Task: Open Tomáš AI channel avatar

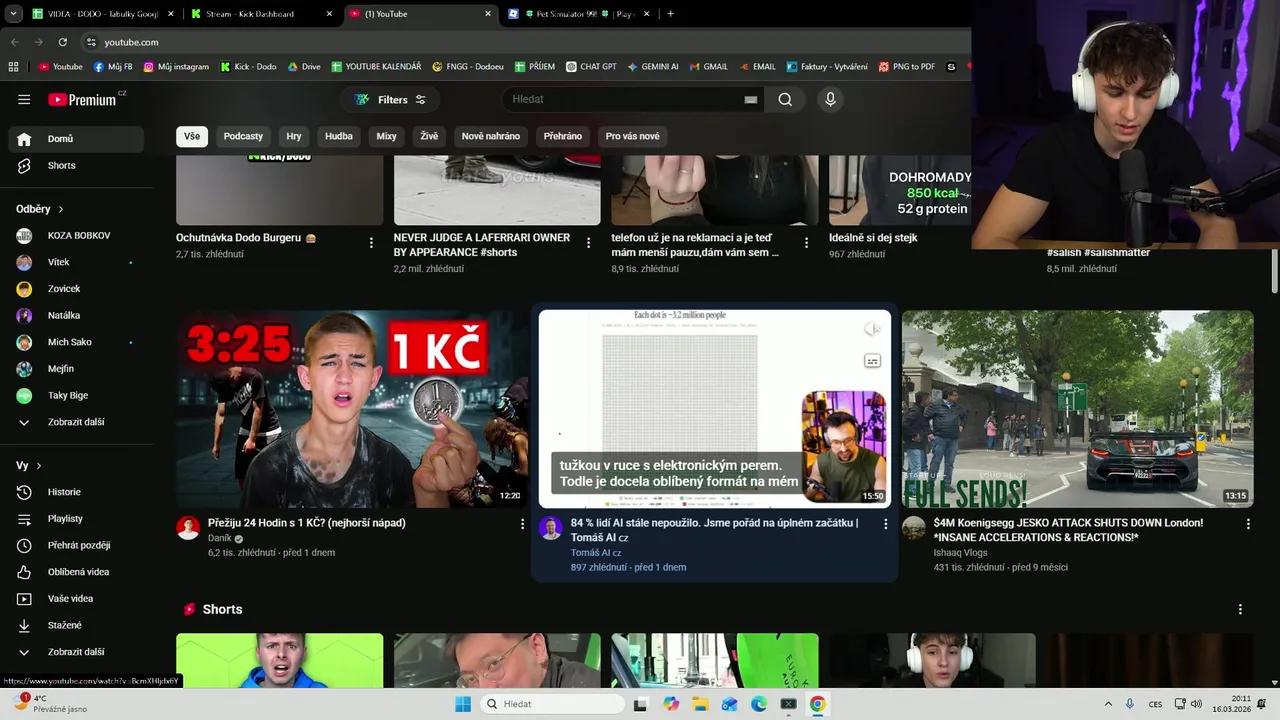Action: point(551,528)
